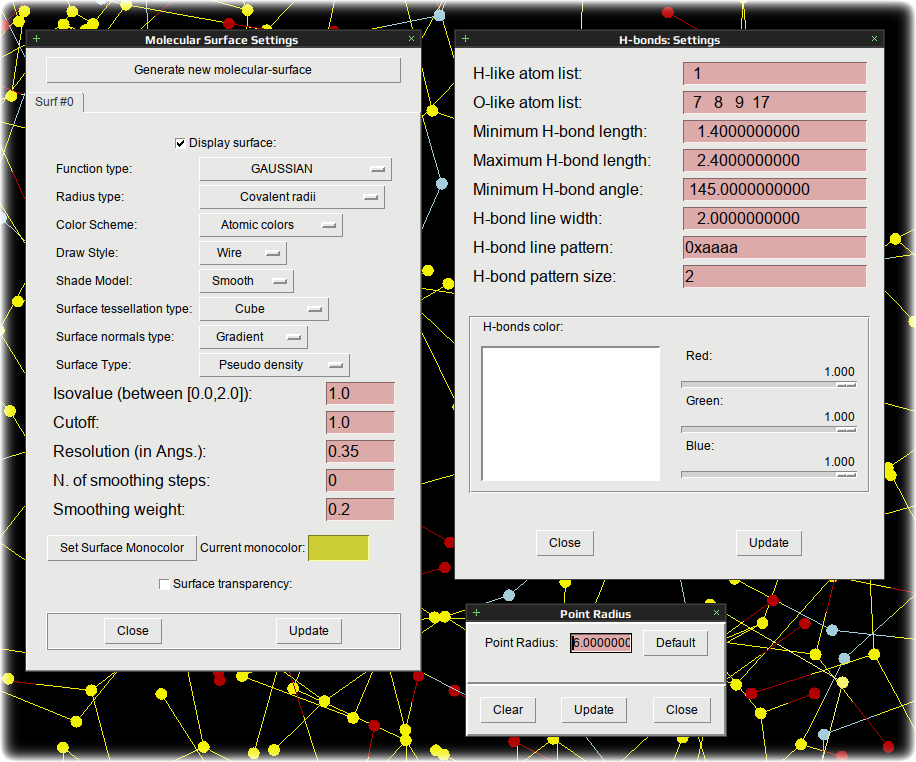
Task: Click the Point Radius value field
Action: [601, 643]
